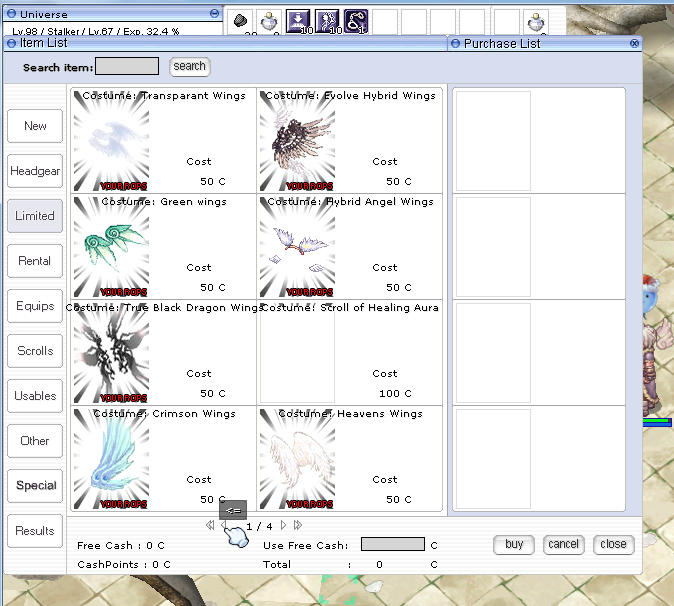Open the Limited category tab
674x606 pixels.
(35, 216)
